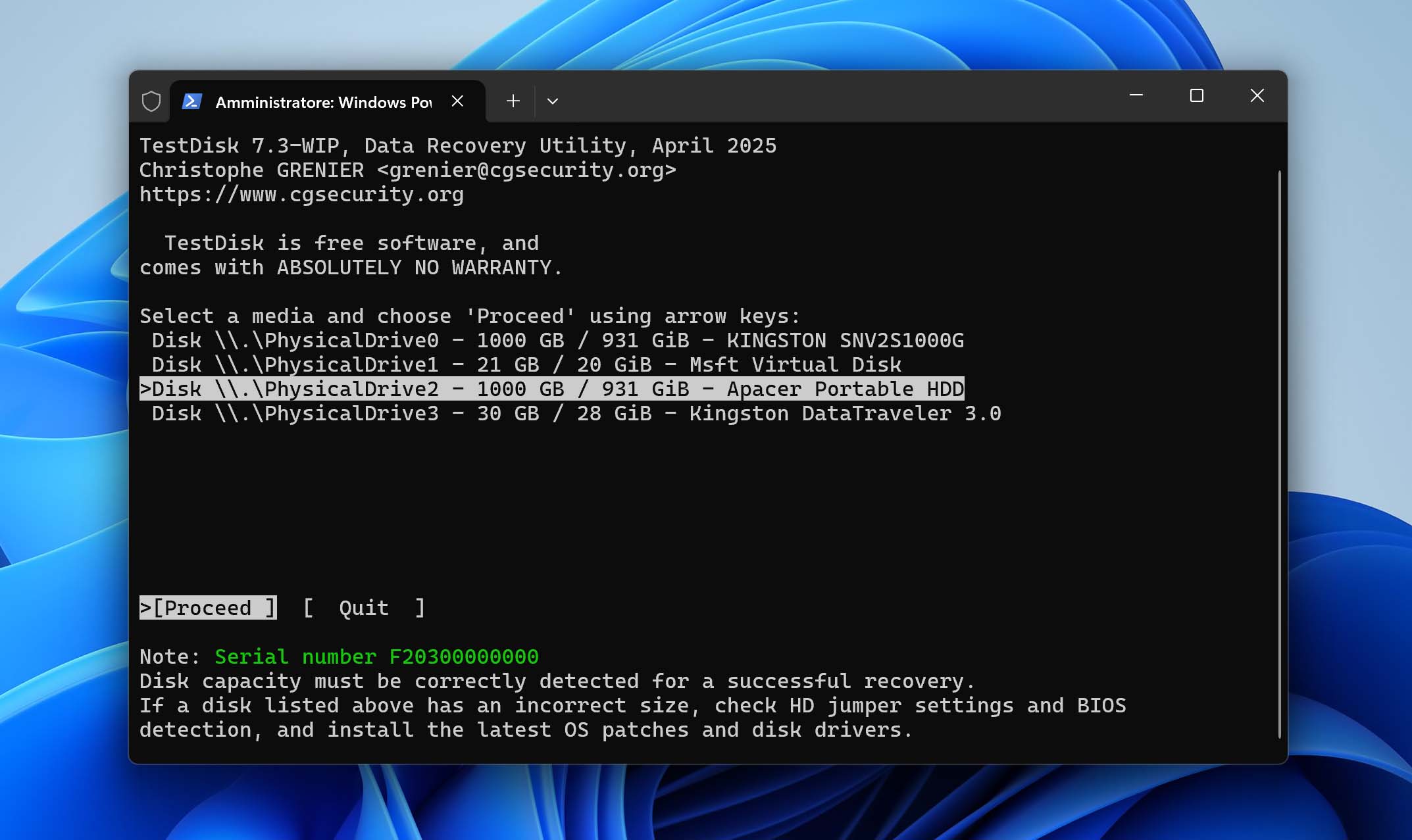1412x840 pixels.
Task: Expand the new tab profile dropdown arrow
Action: point(553,101)
